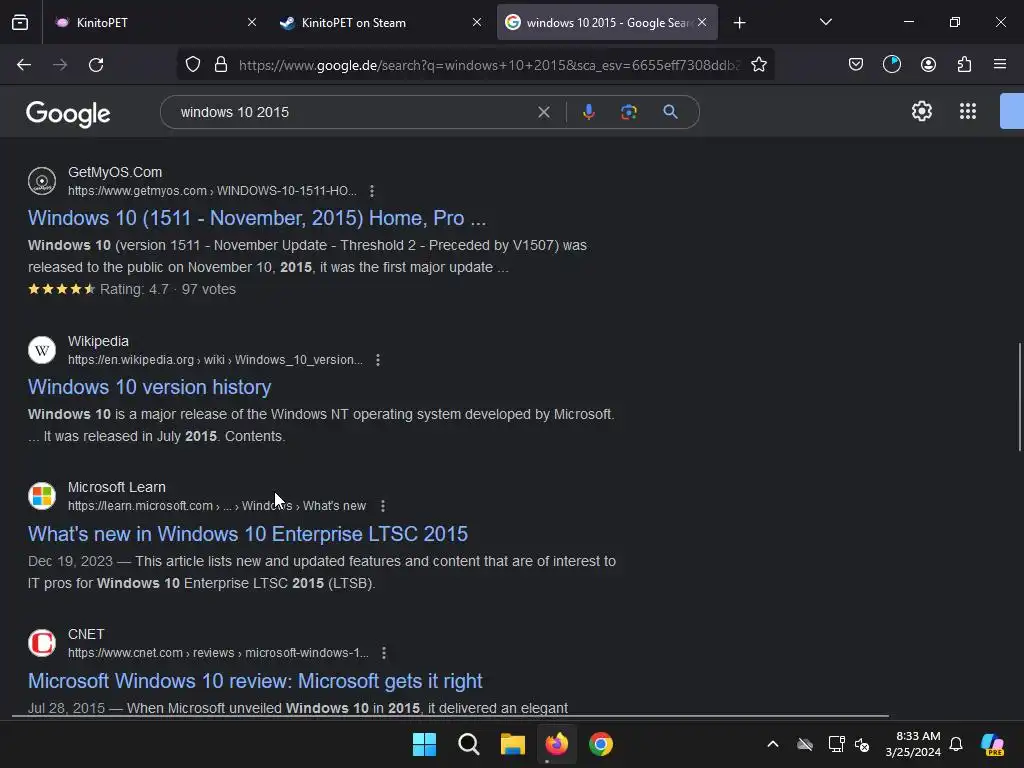Open Google apps grid

tap(968, 111)
